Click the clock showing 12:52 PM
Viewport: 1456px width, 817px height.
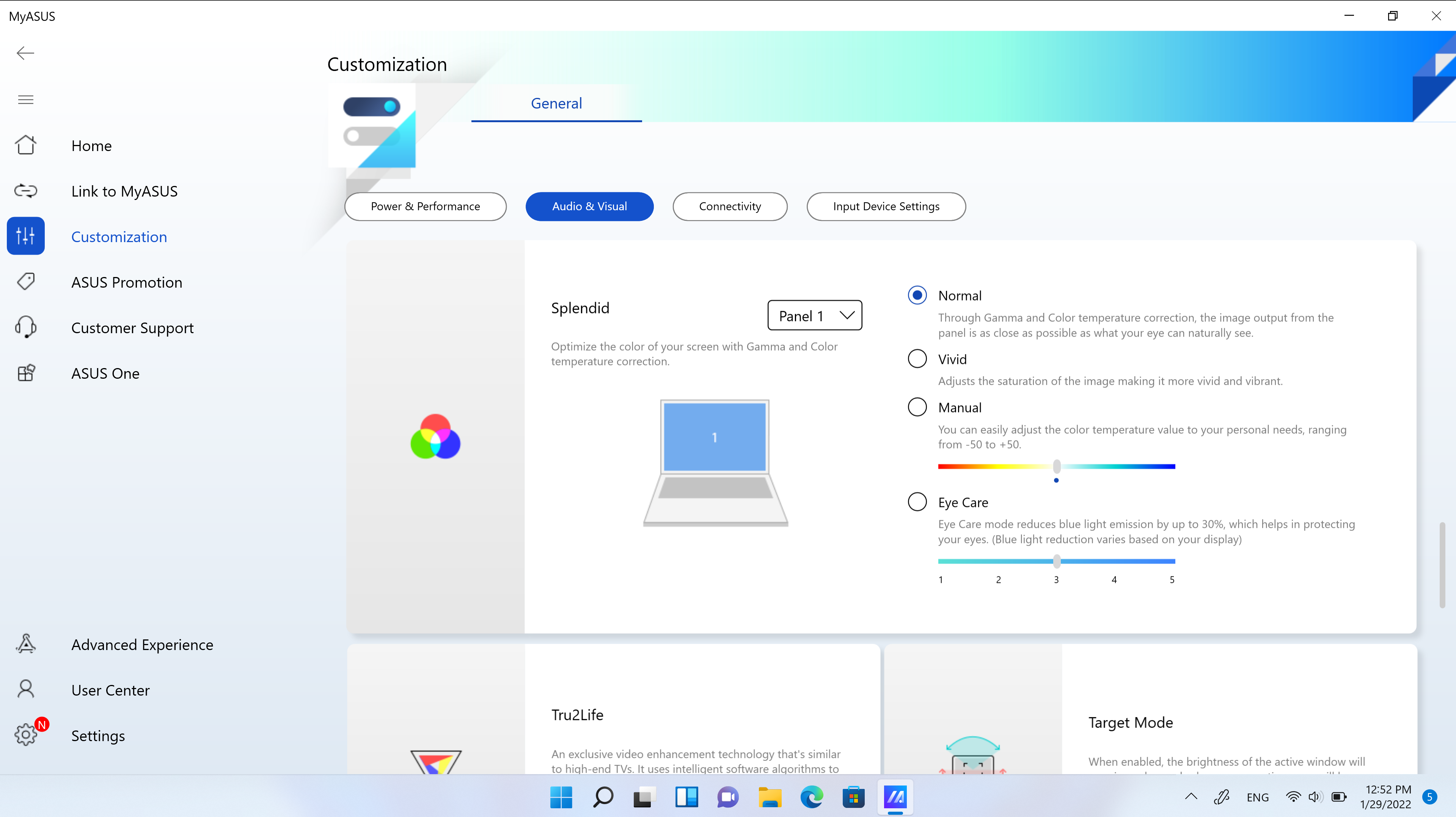[1386, 797]
